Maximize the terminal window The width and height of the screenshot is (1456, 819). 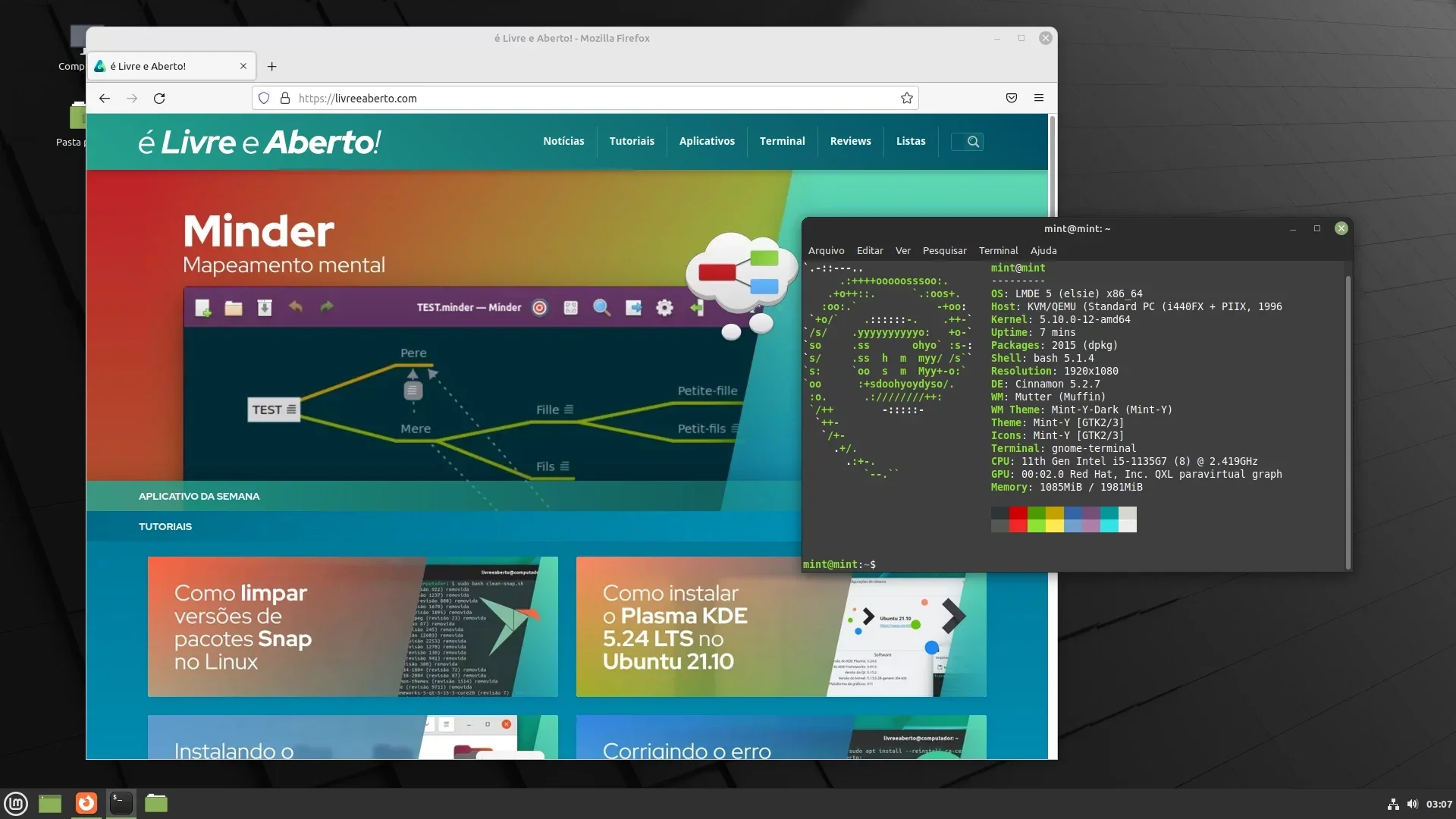(1317, 229)
